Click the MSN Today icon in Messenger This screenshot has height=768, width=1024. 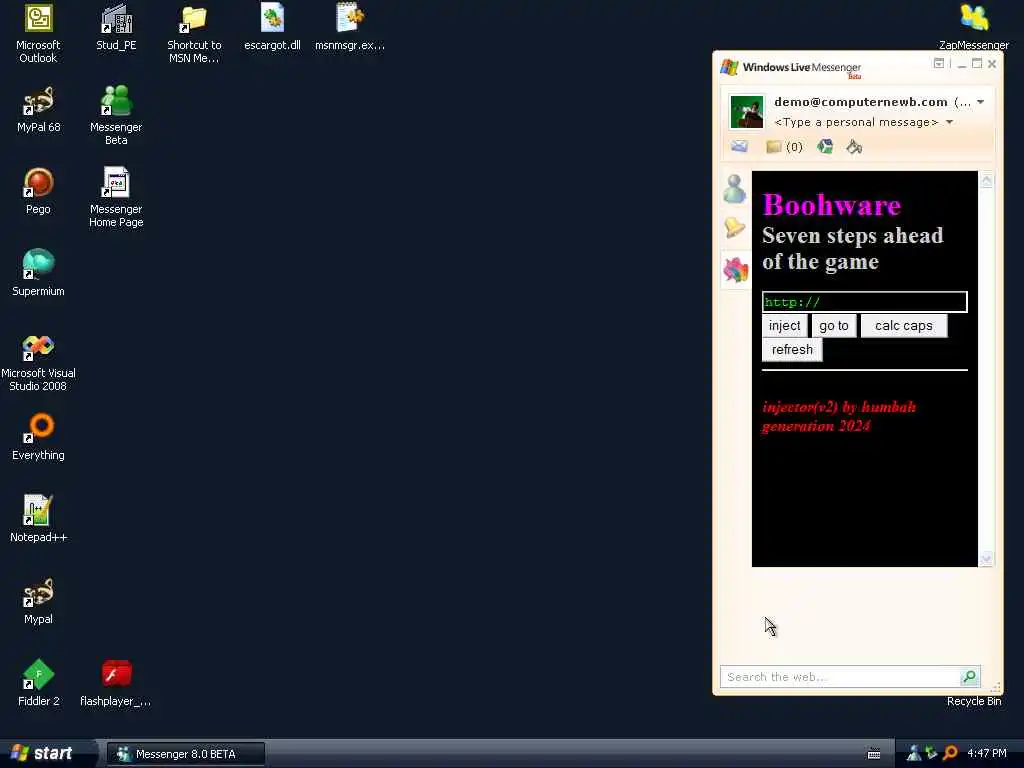pyautogui.click(x=825, y=146)
